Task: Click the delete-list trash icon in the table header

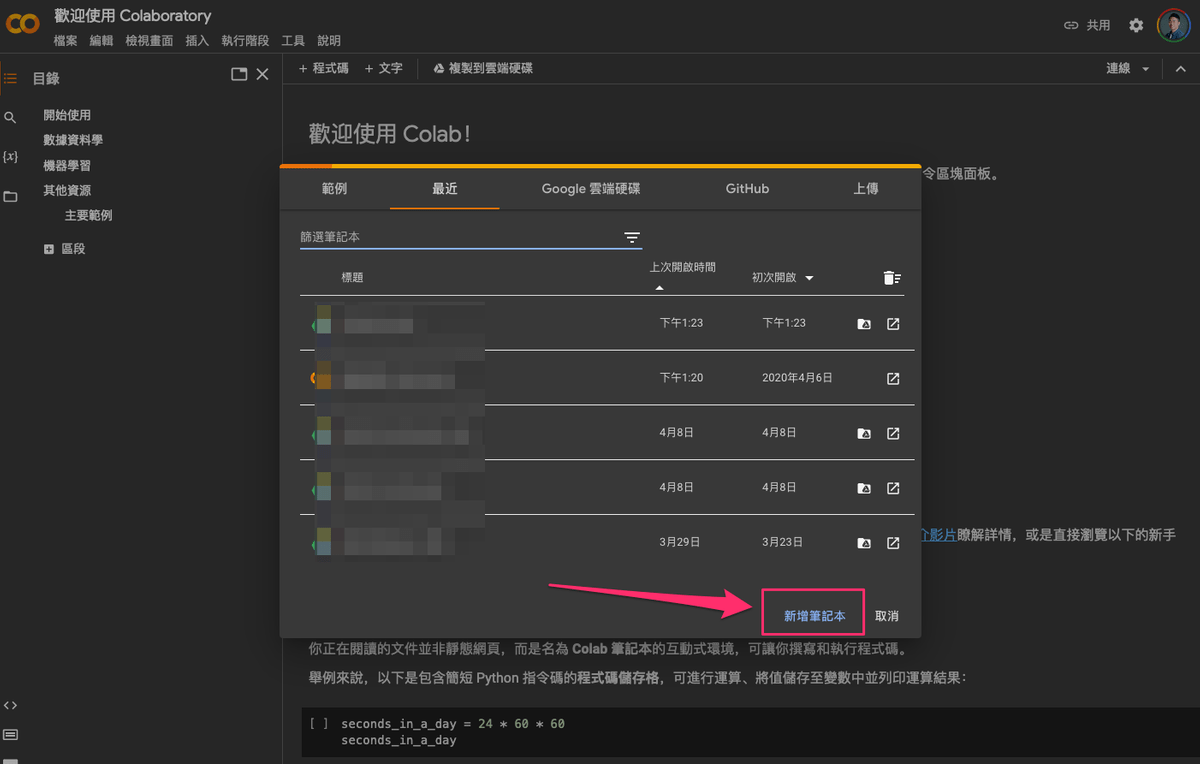Action: tap(893, 278)
